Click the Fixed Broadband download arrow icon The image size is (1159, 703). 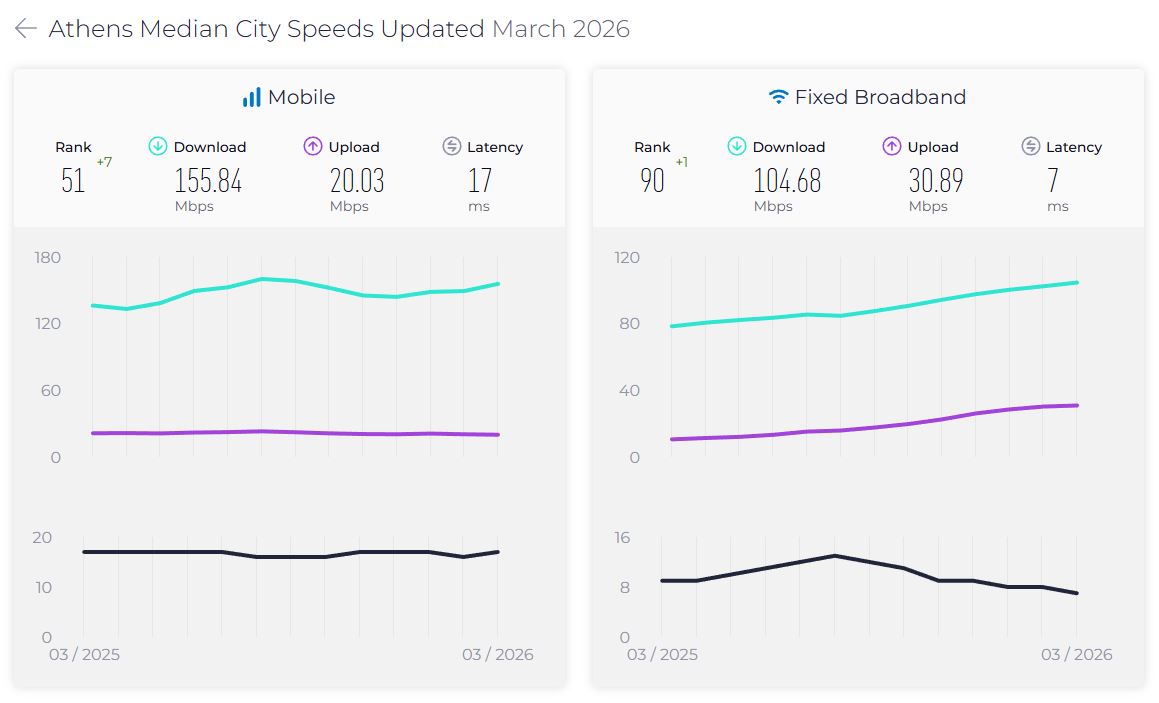click(737, 146)
